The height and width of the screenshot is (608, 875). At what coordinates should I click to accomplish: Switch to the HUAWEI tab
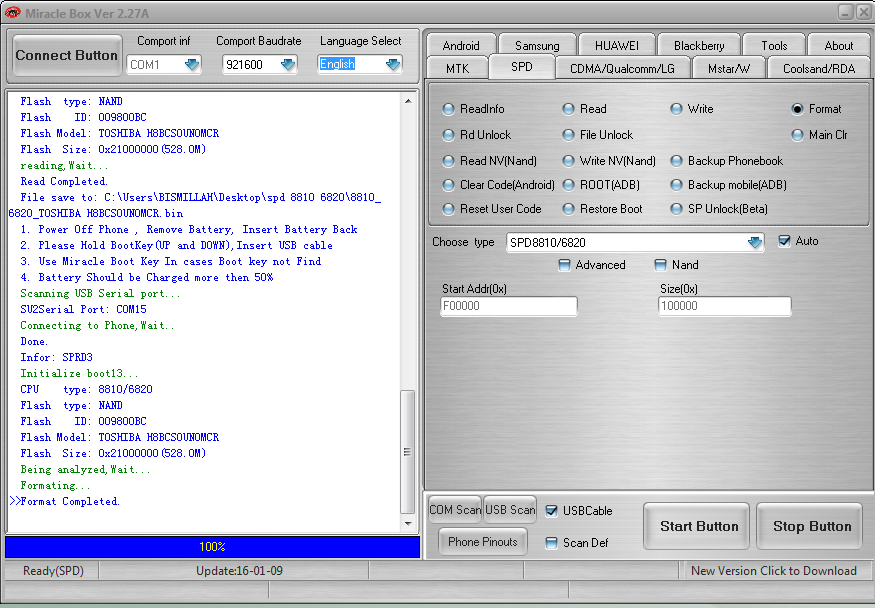617,45
